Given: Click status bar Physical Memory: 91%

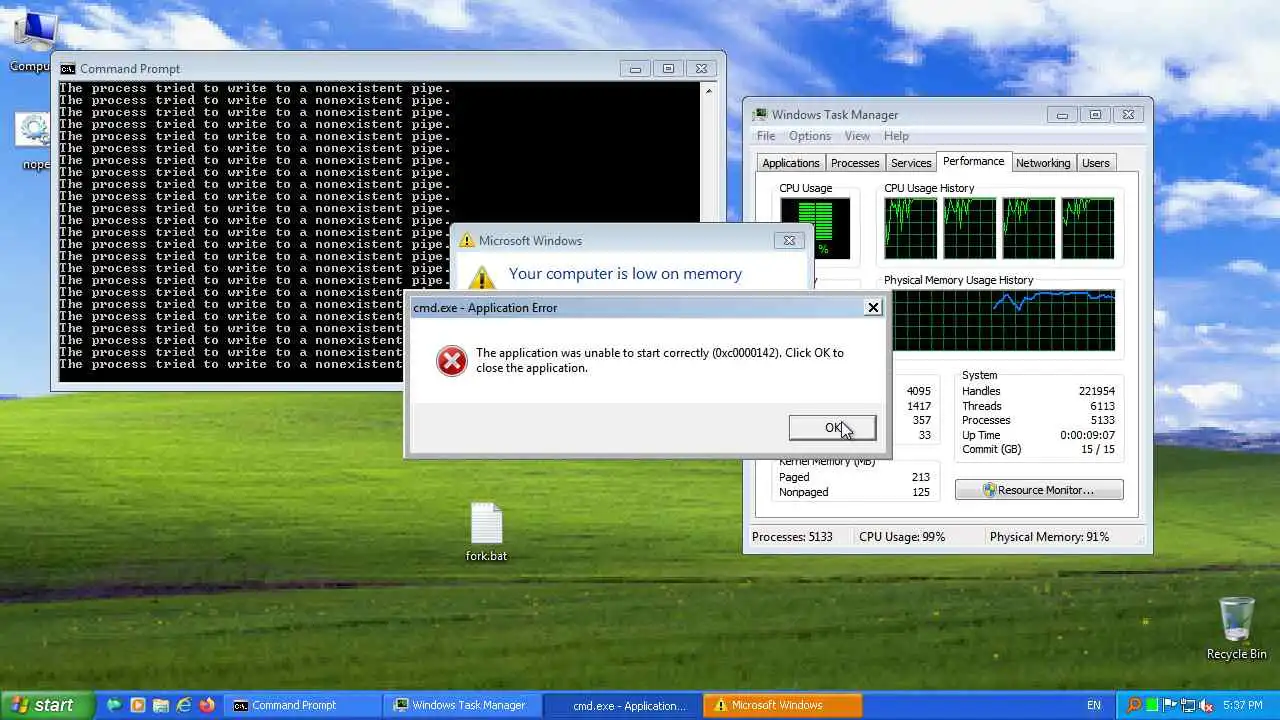Looking at the screenshot, I should [x=1049, y=537].
